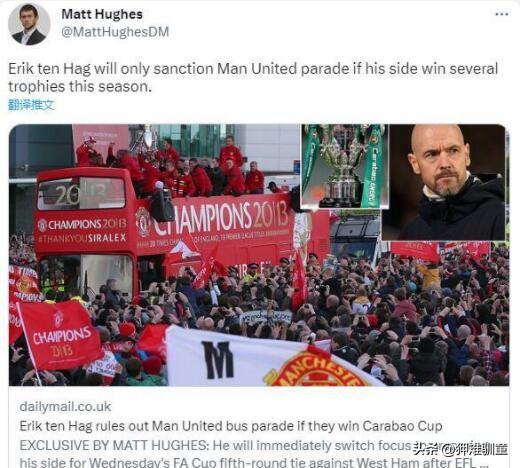This screenshot has width=520, height=468.
Task: Click the Carabao Cup trophy inset image
Action: click(345, 166)
